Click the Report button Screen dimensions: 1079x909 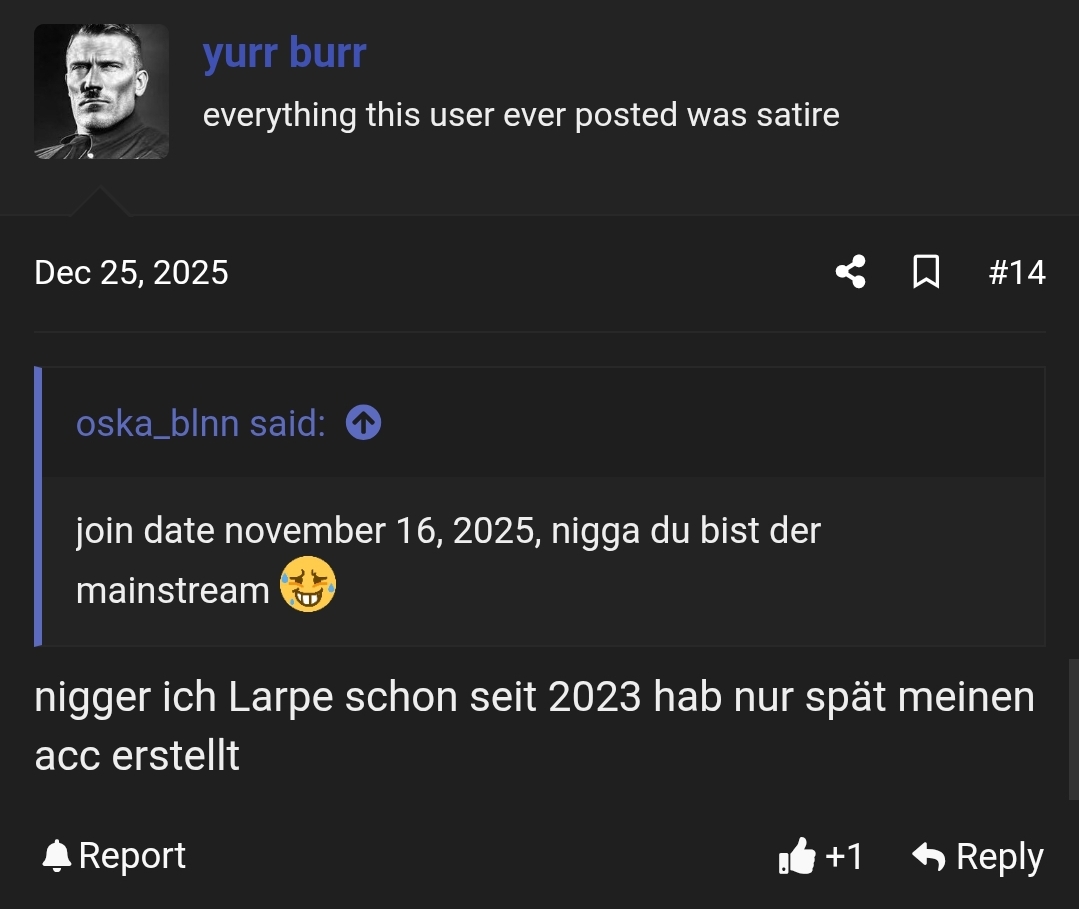click(x=132, y=855)
